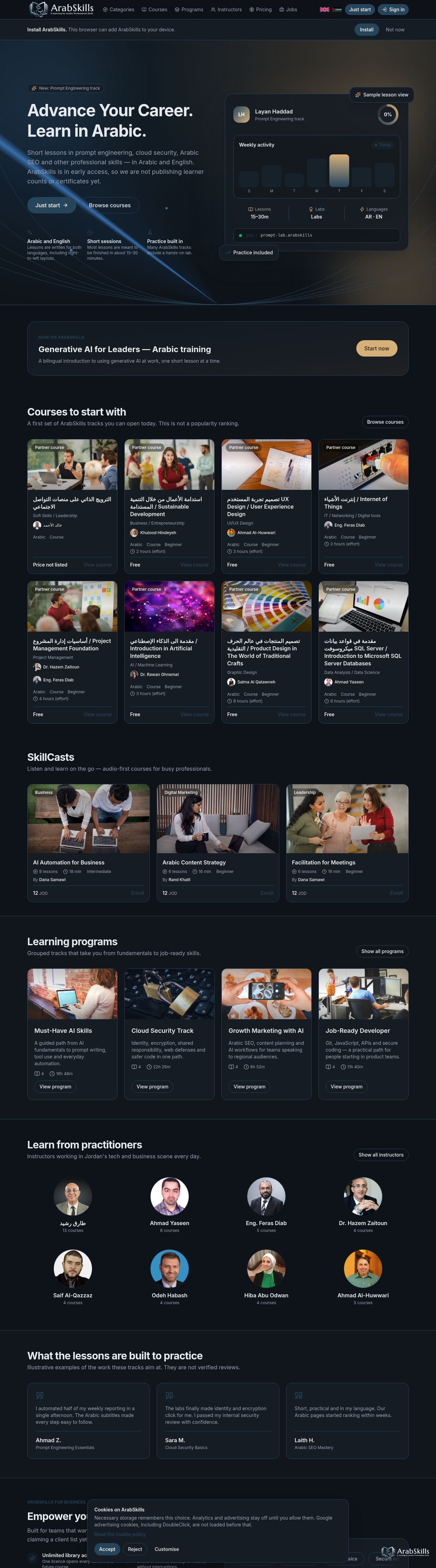Click Customise in the cookie banner

click(x=167, y=1549)
